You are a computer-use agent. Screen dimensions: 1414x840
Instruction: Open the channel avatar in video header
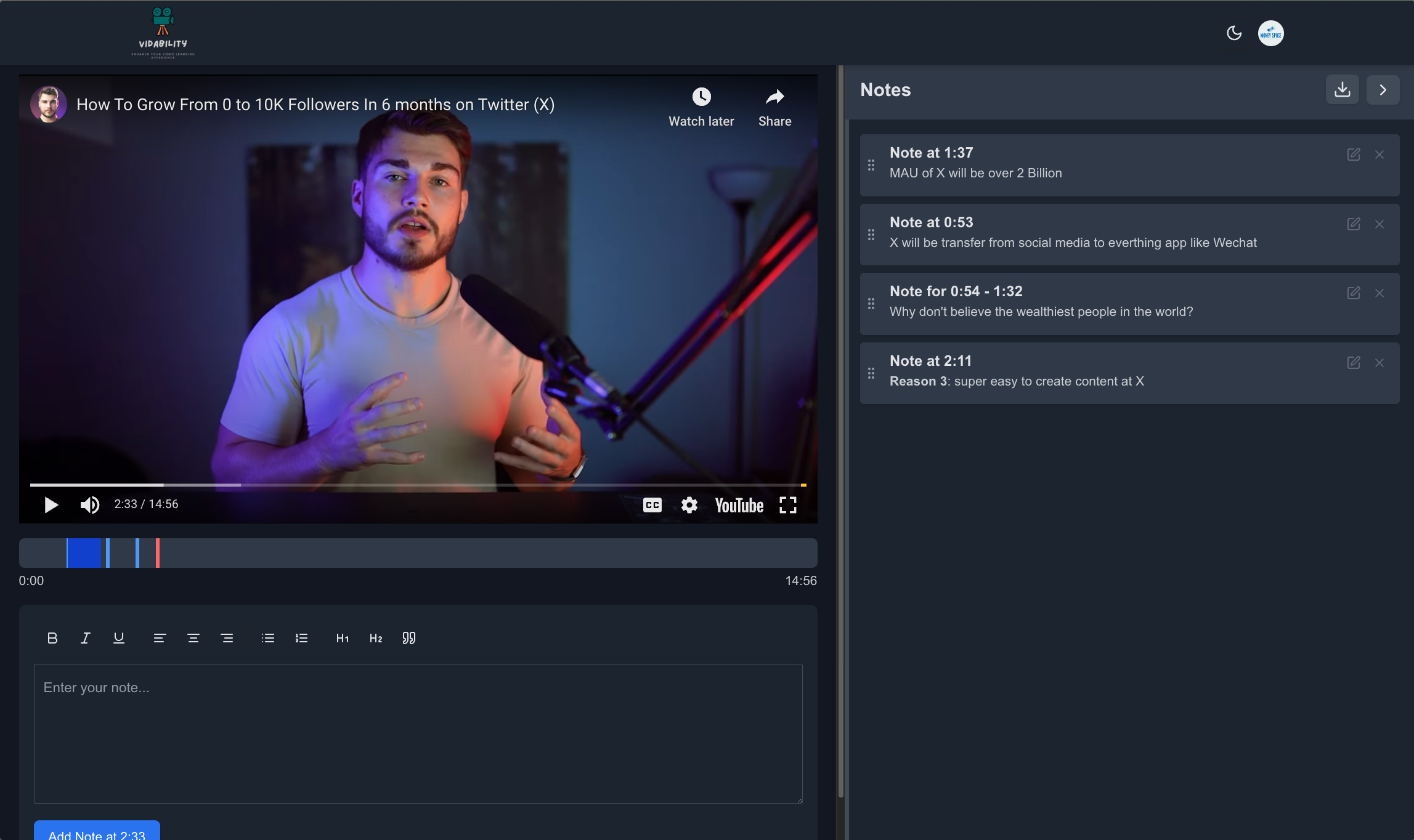(x=49, y=104)
